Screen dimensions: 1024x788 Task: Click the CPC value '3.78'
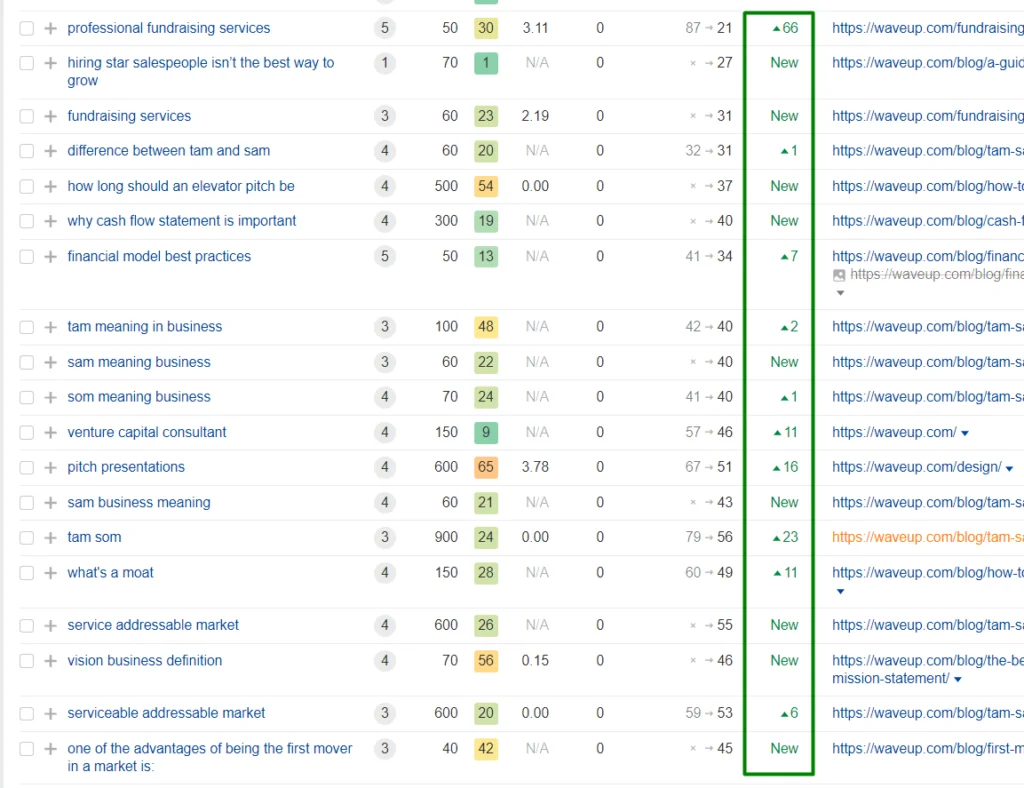(535, 467)
